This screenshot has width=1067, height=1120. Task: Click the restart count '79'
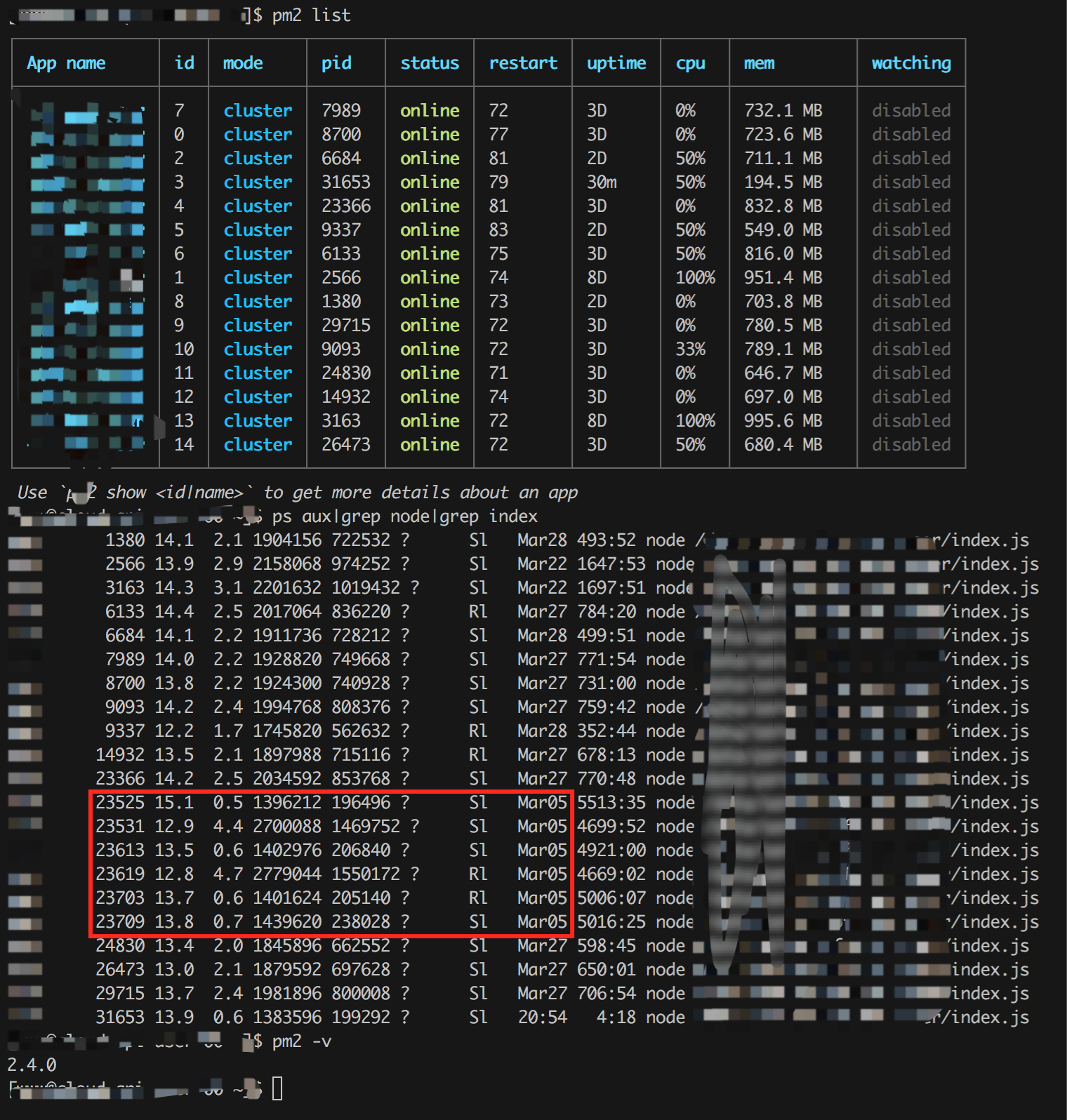(498, 182)
